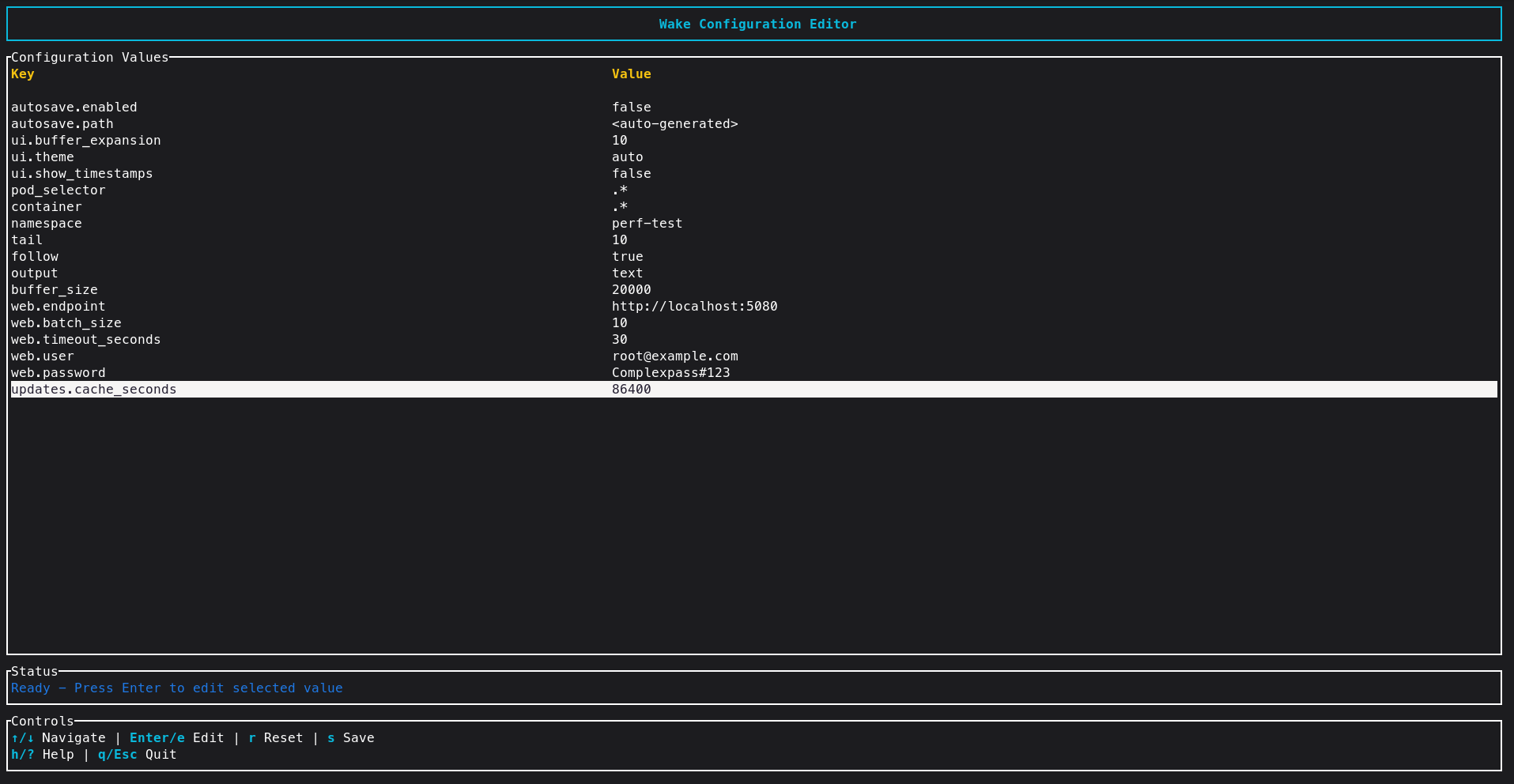Screen dimensions: 1514x784
Task: Click the Key column header
Action: [x=23, y=74]
